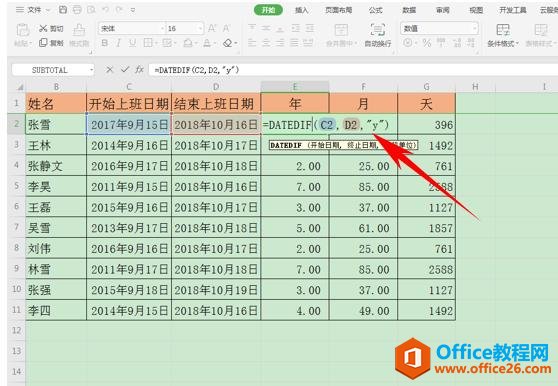Toggle Italic formatting button
The image size is (558, 386).
coord(119,43)
